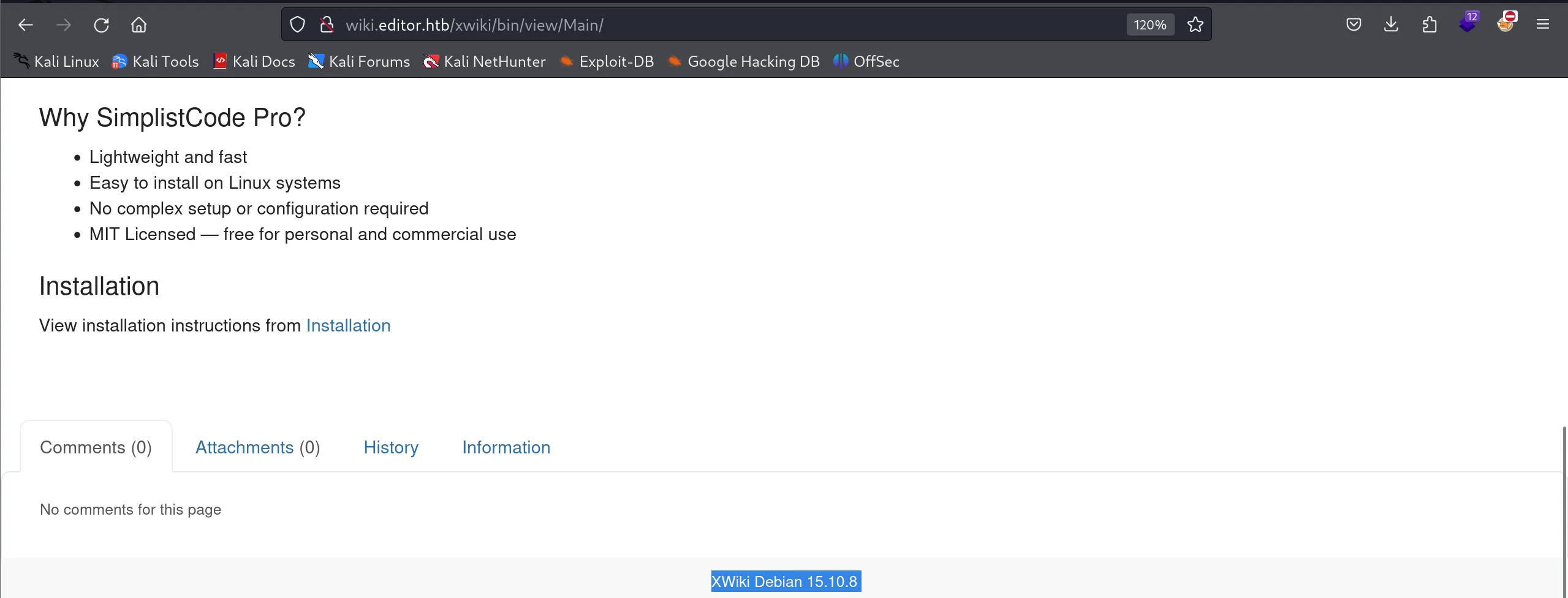Go to the browser home page
1568x598 pixels.
click(139, 25)
